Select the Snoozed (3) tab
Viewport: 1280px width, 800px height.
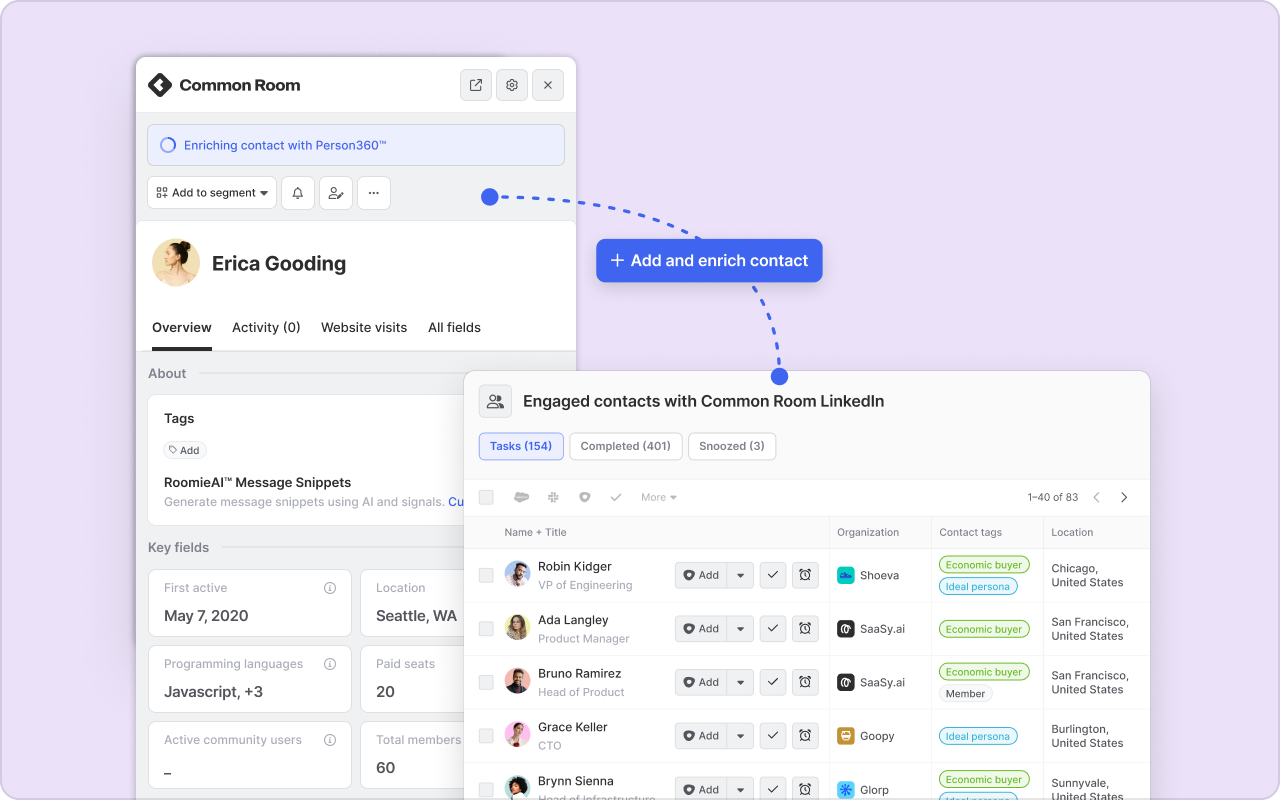click(732, 446)
